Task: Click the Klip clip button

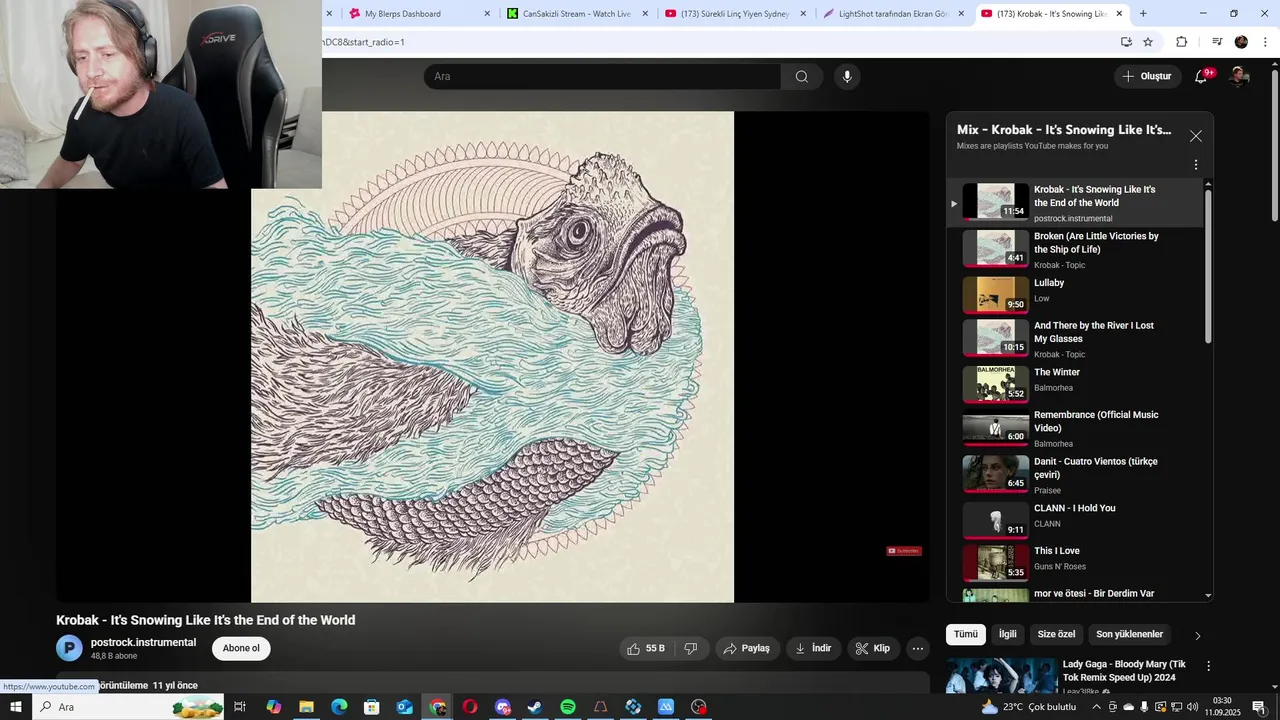Action: click(873, 648)
